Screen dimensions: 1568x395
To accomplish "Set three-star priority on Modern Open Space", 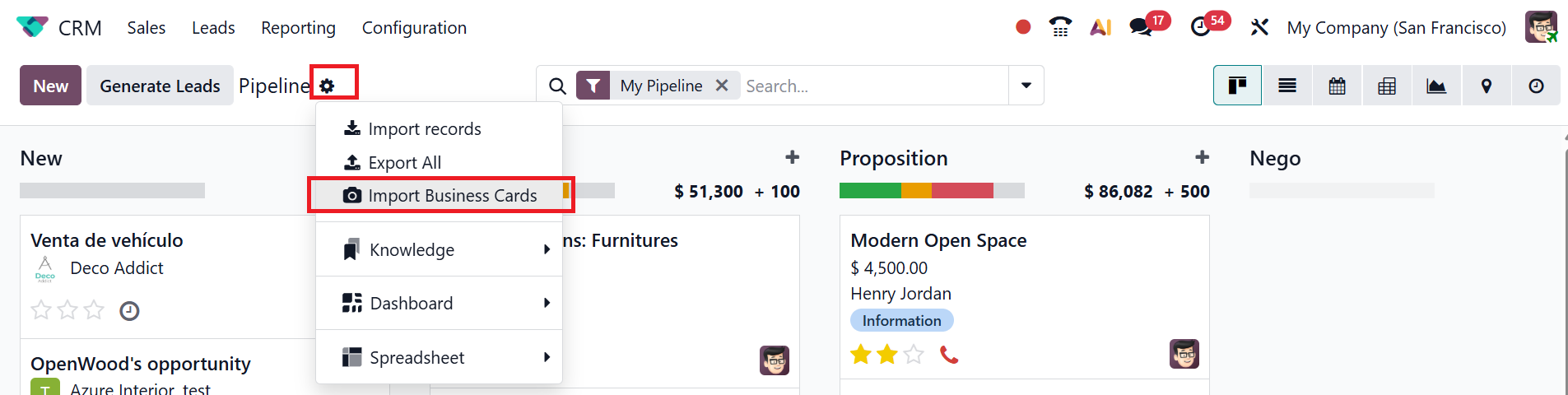I will pos(914,355).
